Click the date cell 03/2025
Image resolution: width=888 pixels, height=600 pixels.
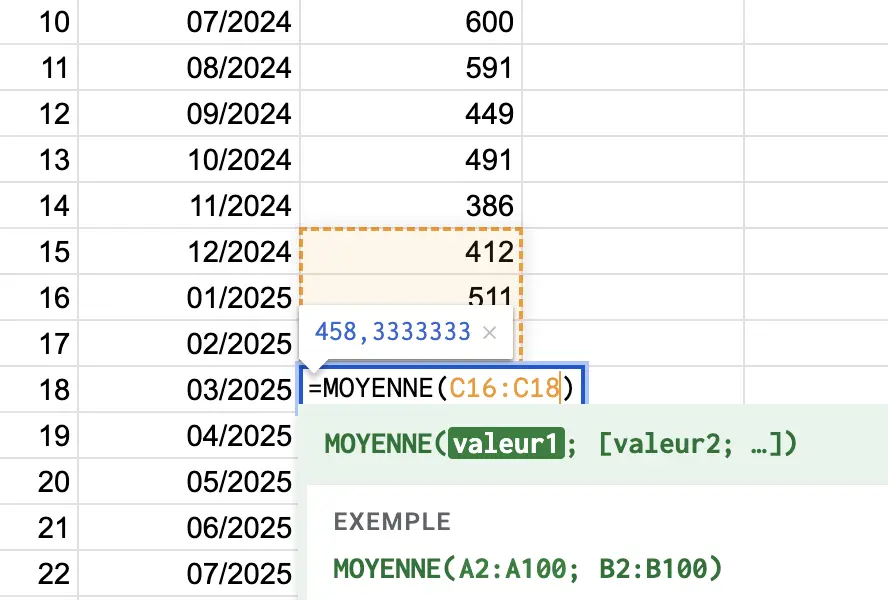(189, 389)
